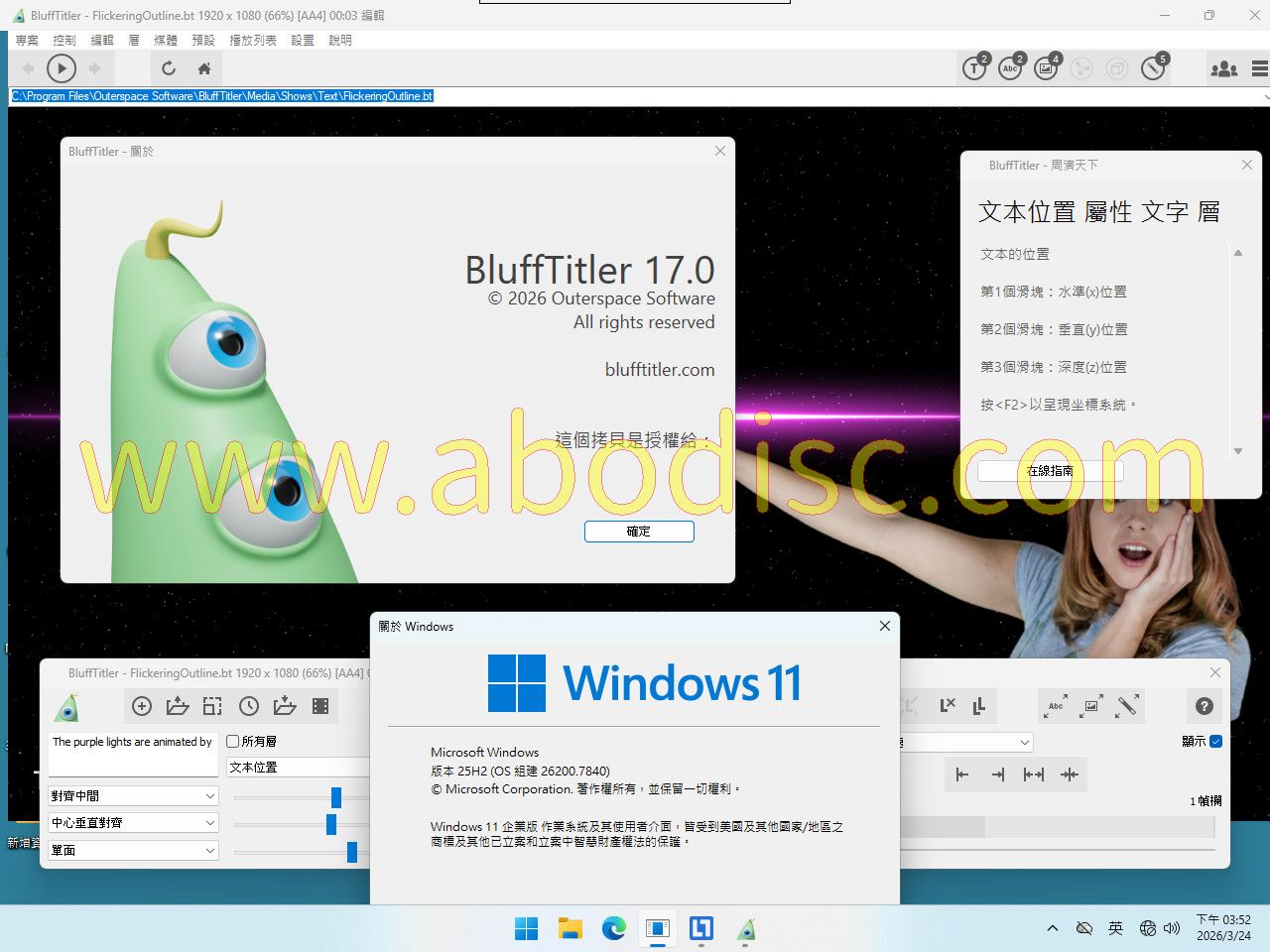This screenshot has height=952, width=1270.
Task: Uncheck the 顯示 checkbox
Action: click(1216, 741)
